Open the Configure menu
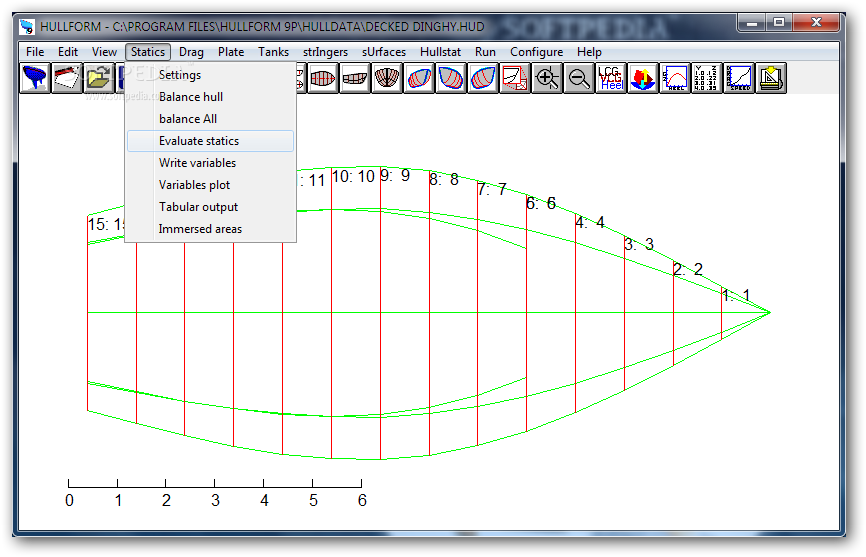 point(536,52)
